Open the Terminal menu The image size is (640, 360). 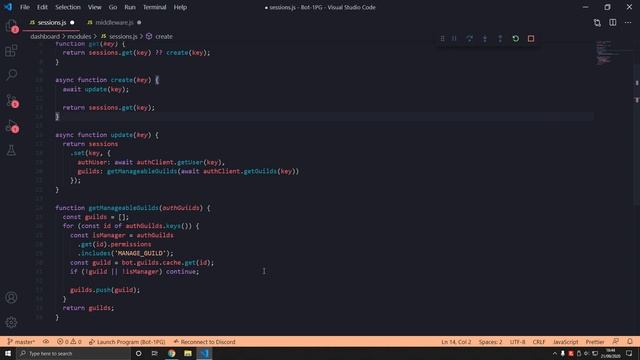point(154,7)
